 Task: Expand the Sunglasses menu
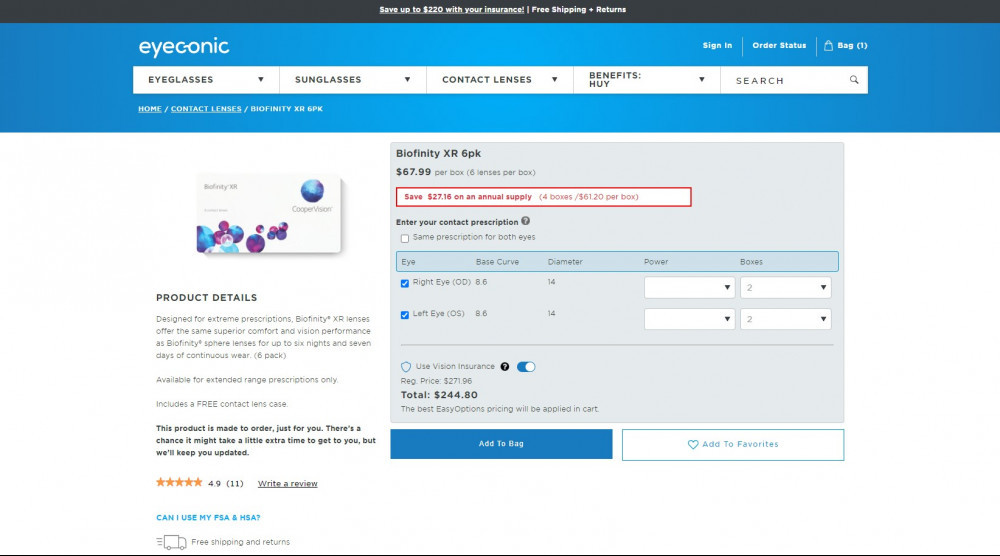[353, 80]
